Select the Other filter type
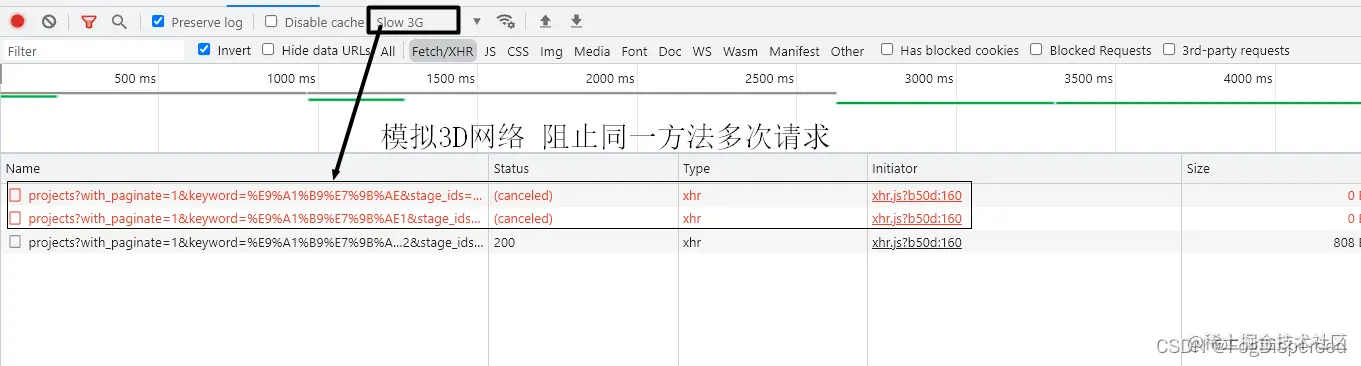 [x=847, y=51]
